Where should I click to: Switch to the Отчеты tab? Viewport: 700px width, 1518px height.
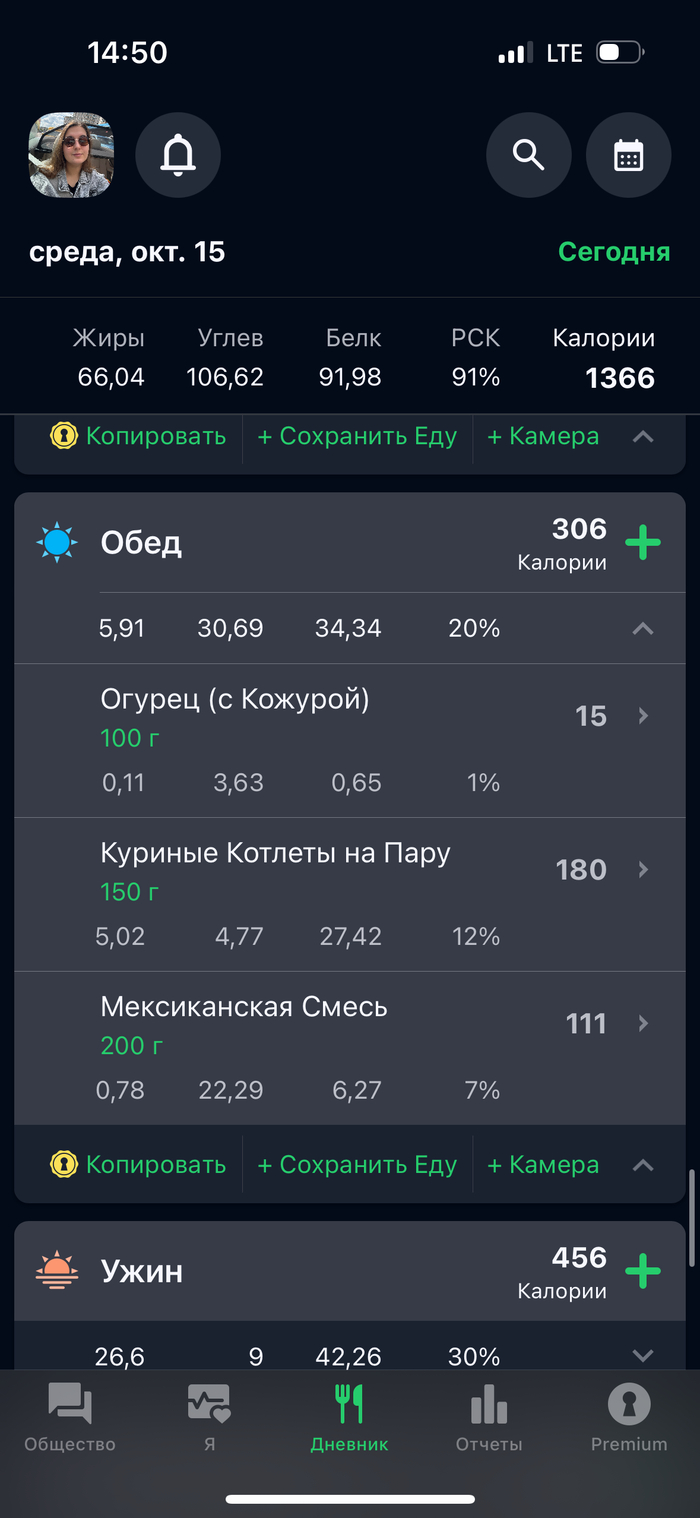point(489,1418)
